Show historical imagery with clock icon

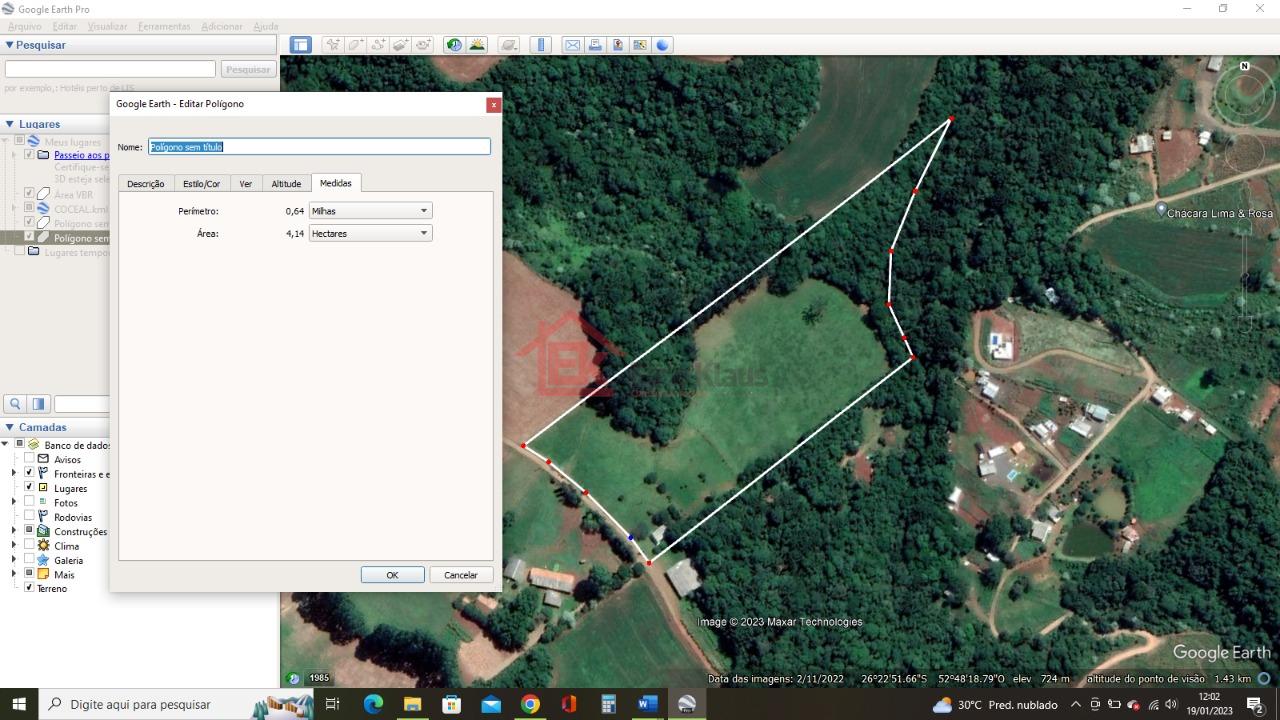click(x=455, y=45)
